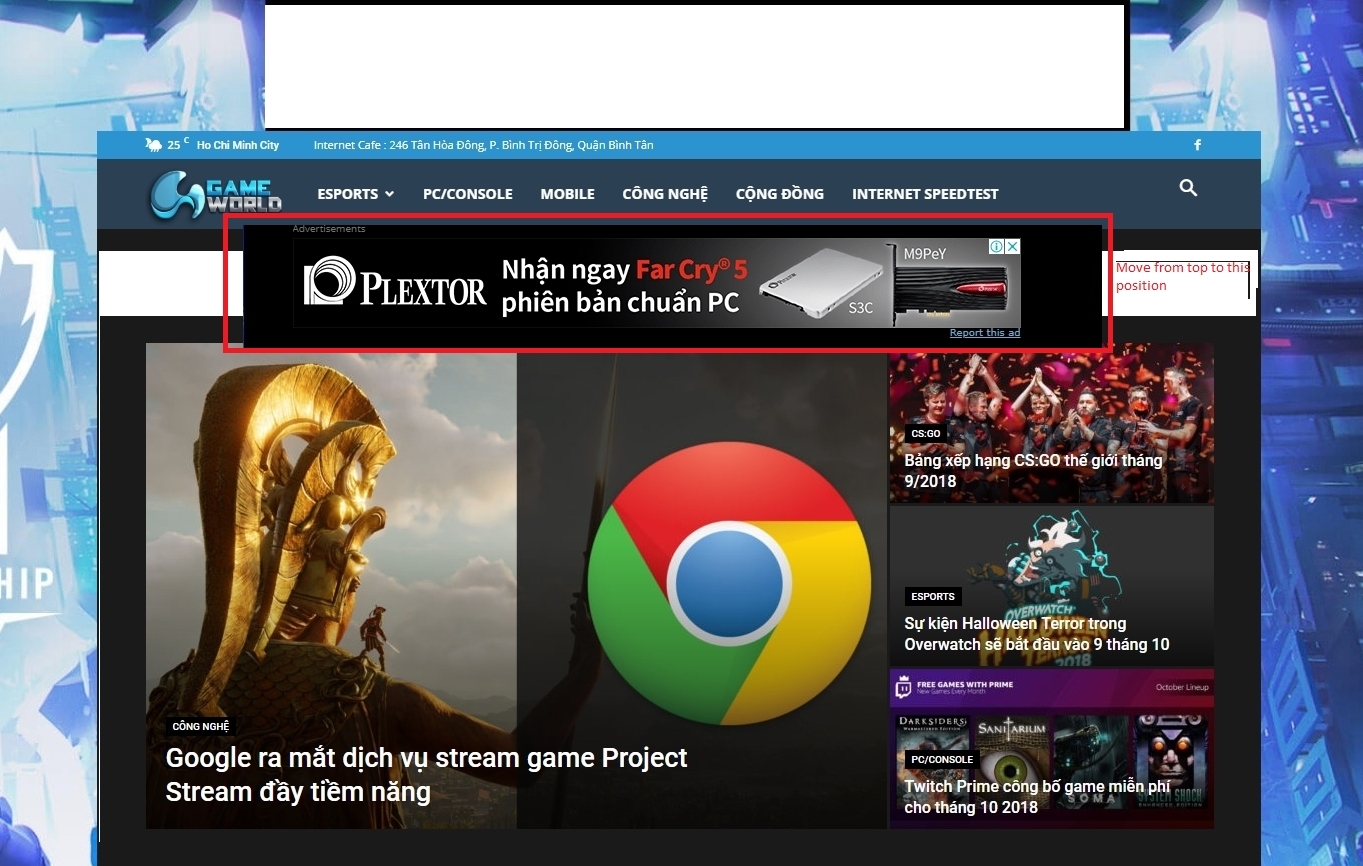Open the CỘNG ĐỒNG navigation item
The width and height of the screenshot is (1363, 866).
[780, 194]
